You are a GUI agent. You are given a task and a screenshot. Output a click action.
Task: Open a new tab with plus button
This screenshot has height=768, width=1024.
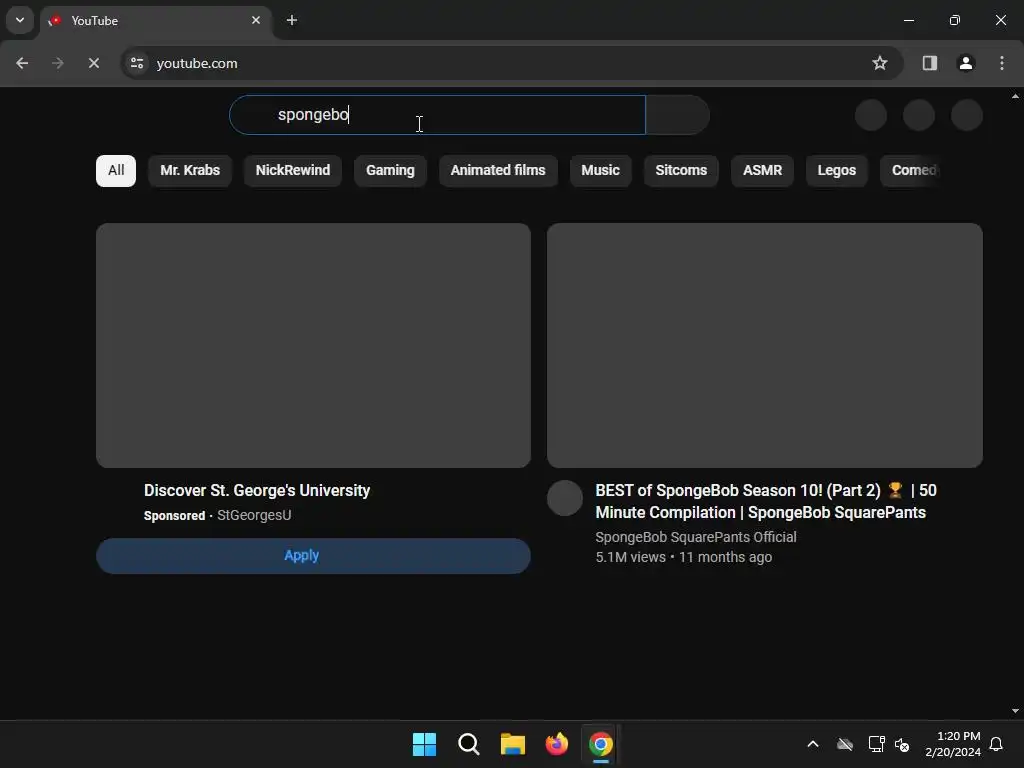pos(292,20)
